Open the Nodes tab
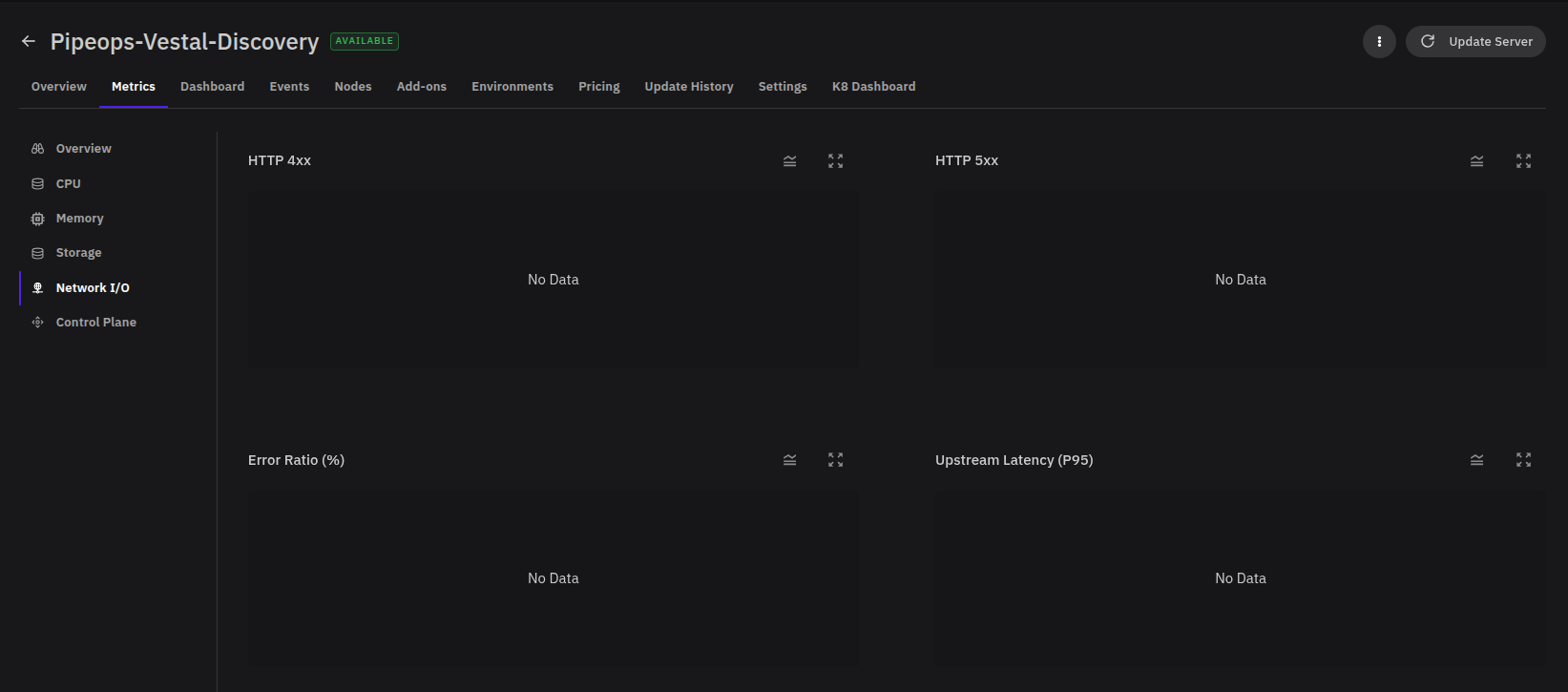Image resolution: width=1568 pixels, height=692 pixels. (353, 86)
